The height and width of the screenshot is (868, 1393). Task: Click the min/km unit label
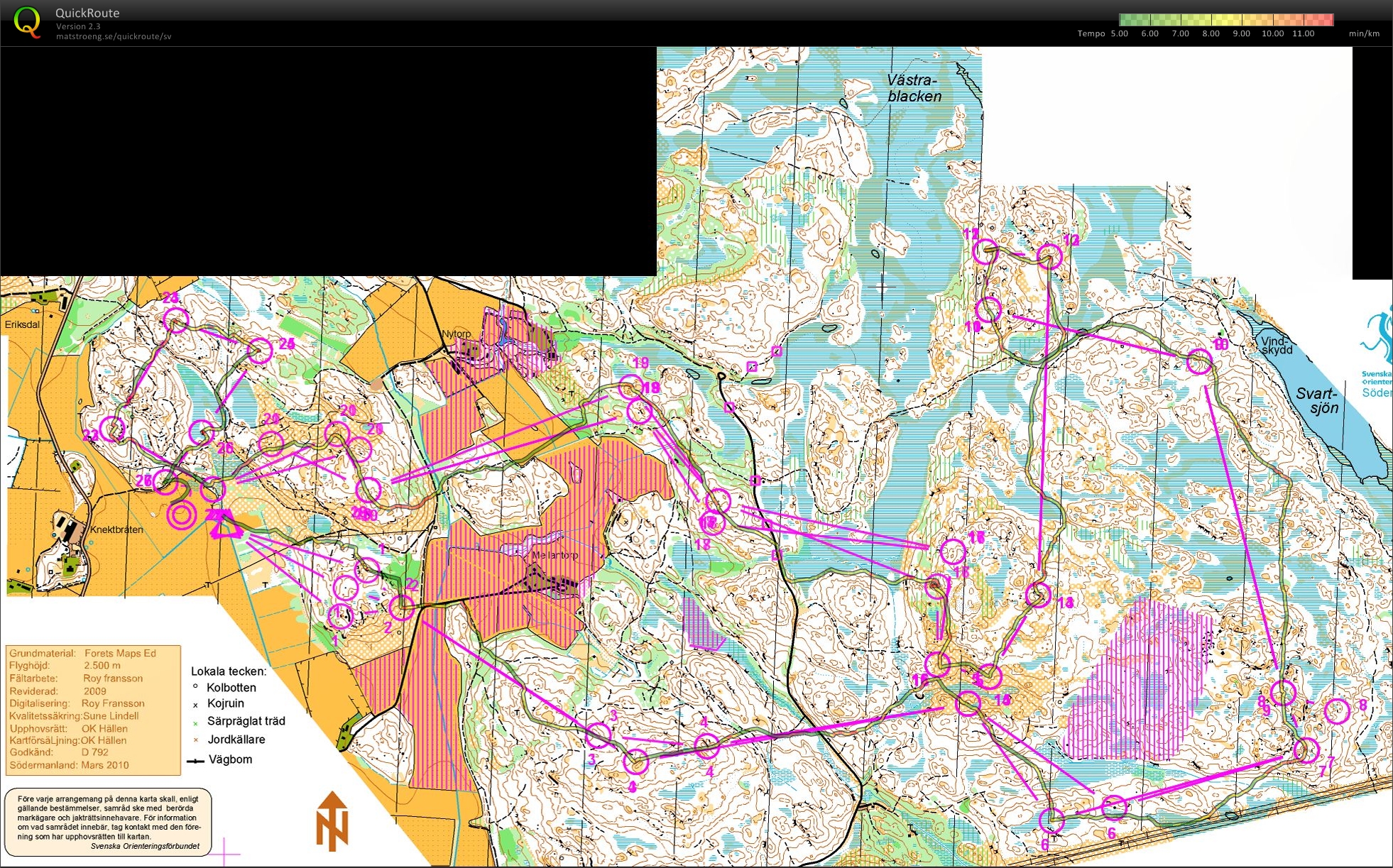1364,33
